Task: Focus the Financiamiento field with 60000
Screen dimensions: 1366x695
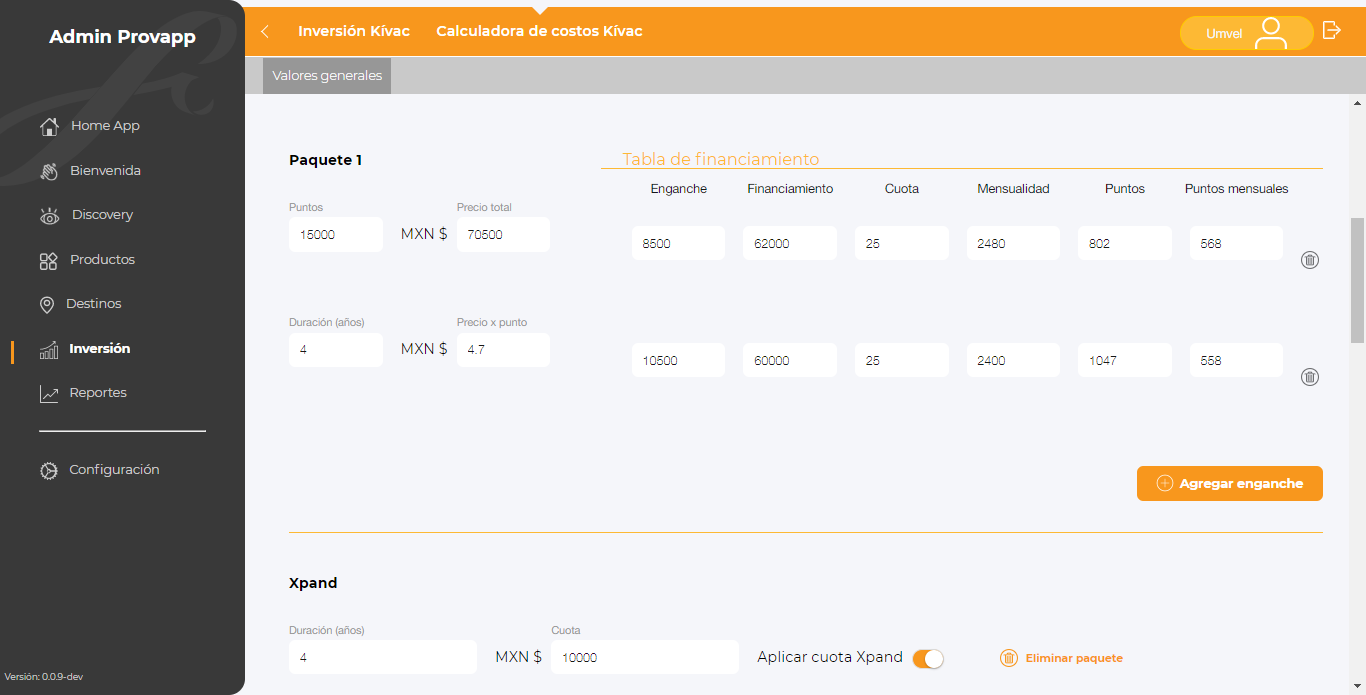Action: tap(790, 360)
